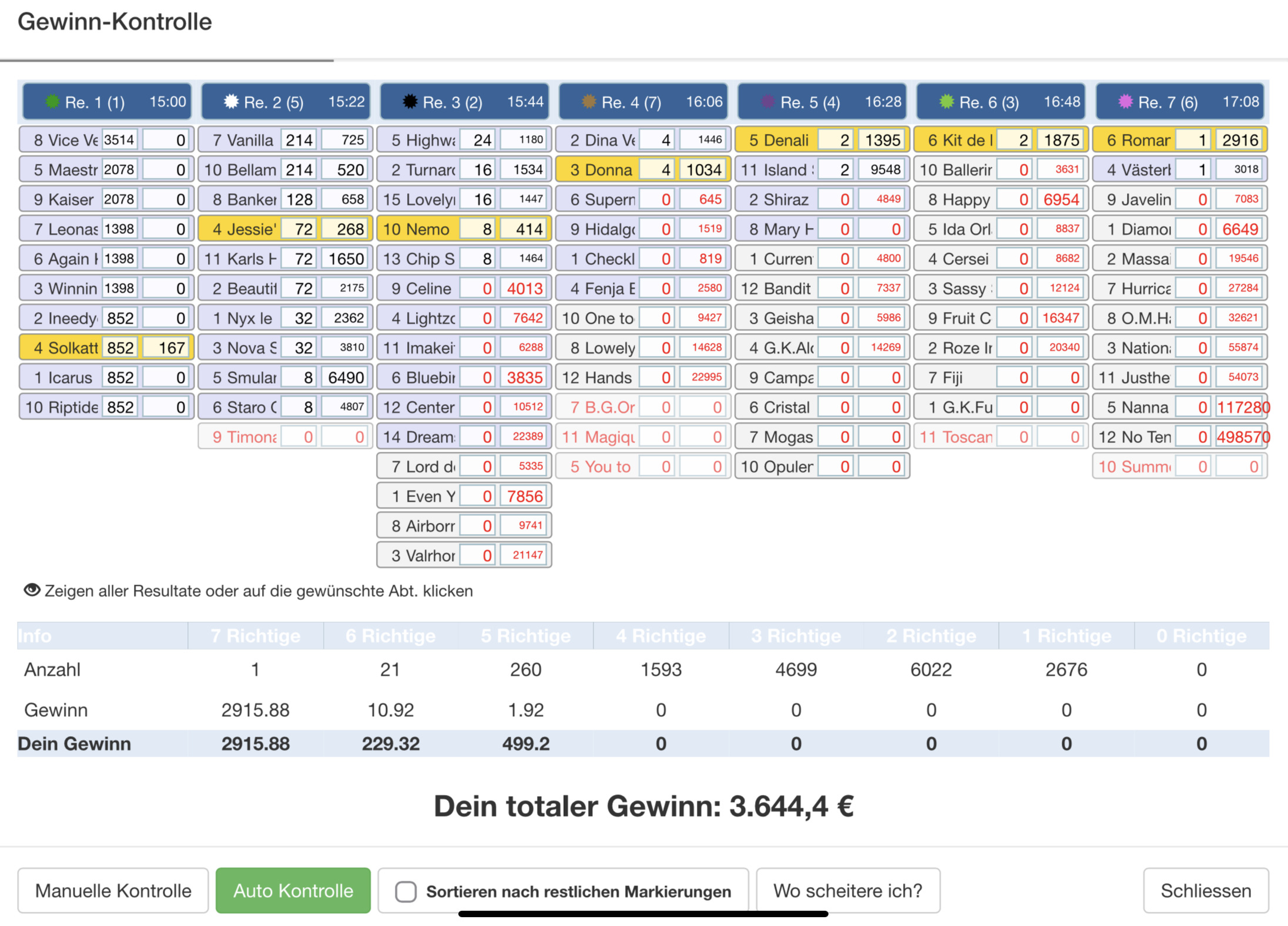Select the Re. 4 (7) 16:06 race header
The width and height of the screenshot is (1288, 926).
(x=643, y=102)
